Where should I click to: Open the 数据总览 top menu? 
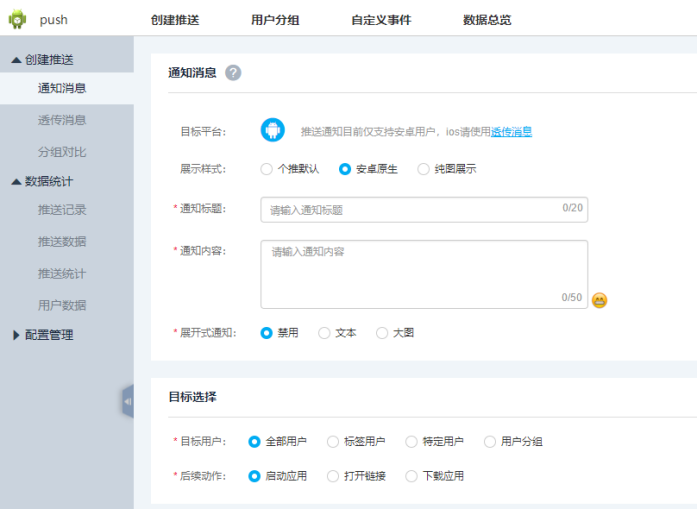[x=487, y=20]
